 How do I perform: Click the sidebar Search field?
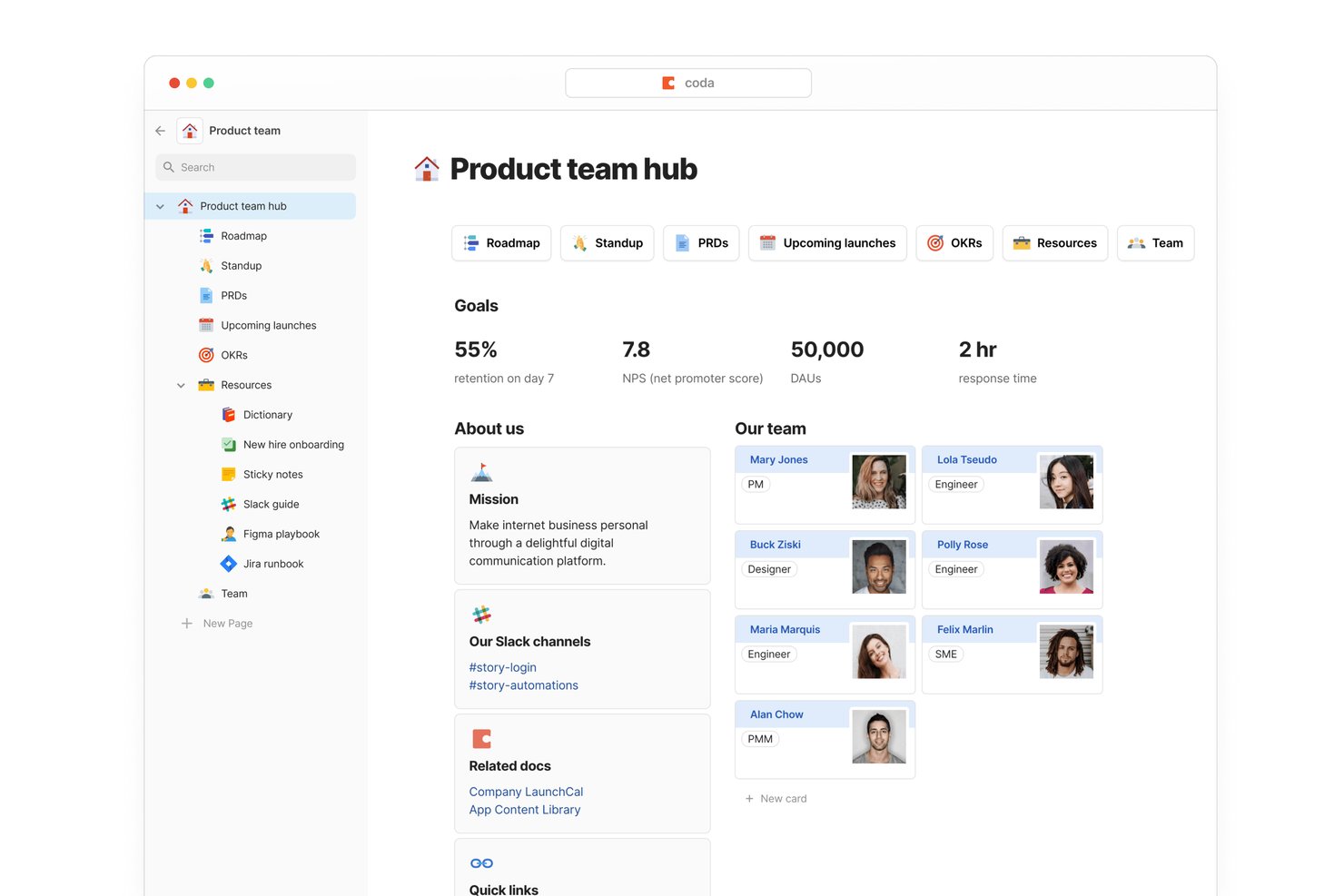point(255,167)
